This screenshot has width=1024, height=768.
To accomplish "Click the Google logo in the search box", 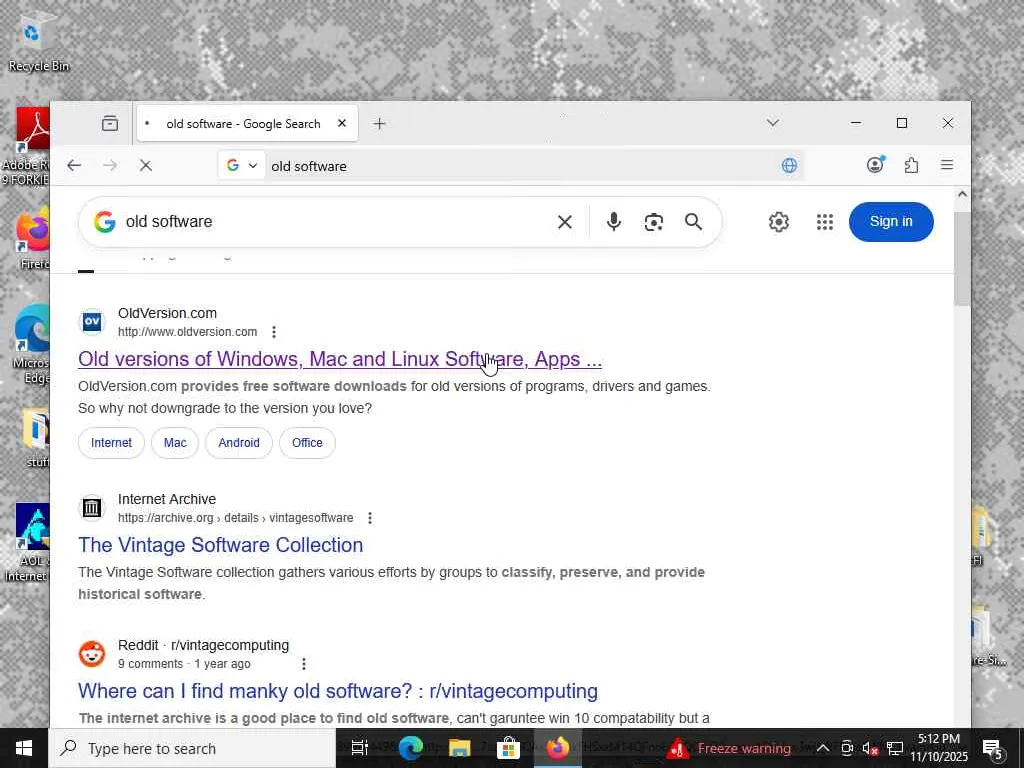I will coord(104,222).
